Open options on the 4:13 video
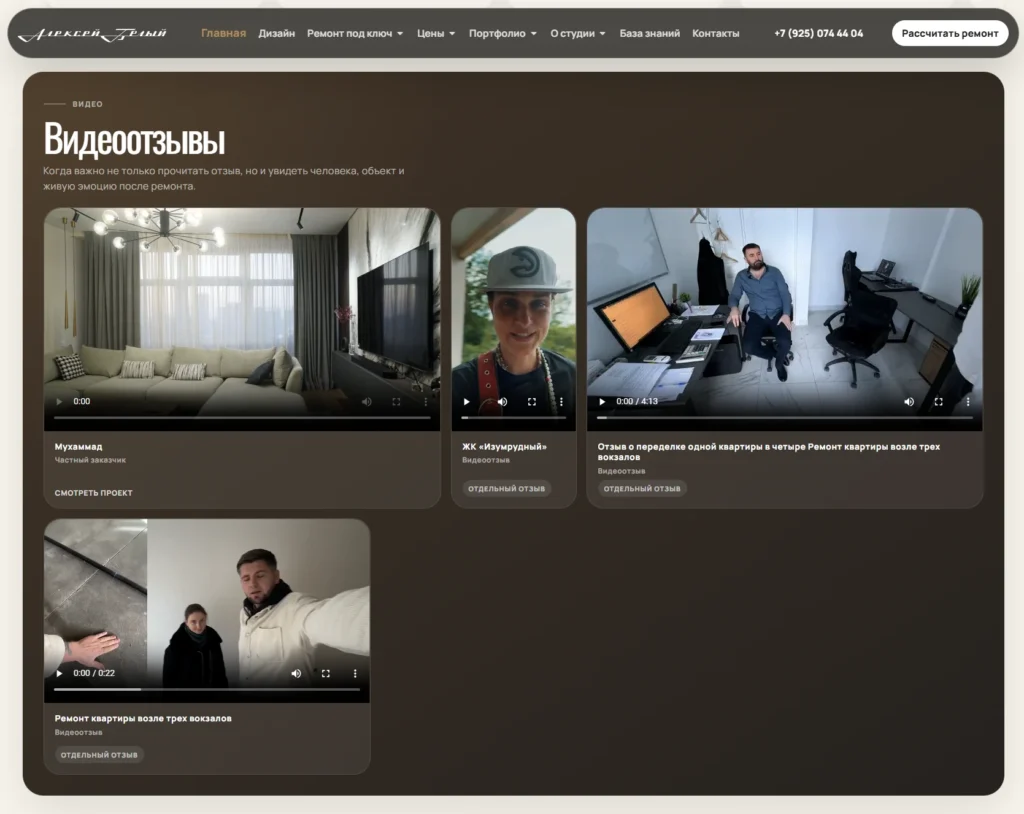Screen dimensions: 1024x814 (x=968, y=402)
